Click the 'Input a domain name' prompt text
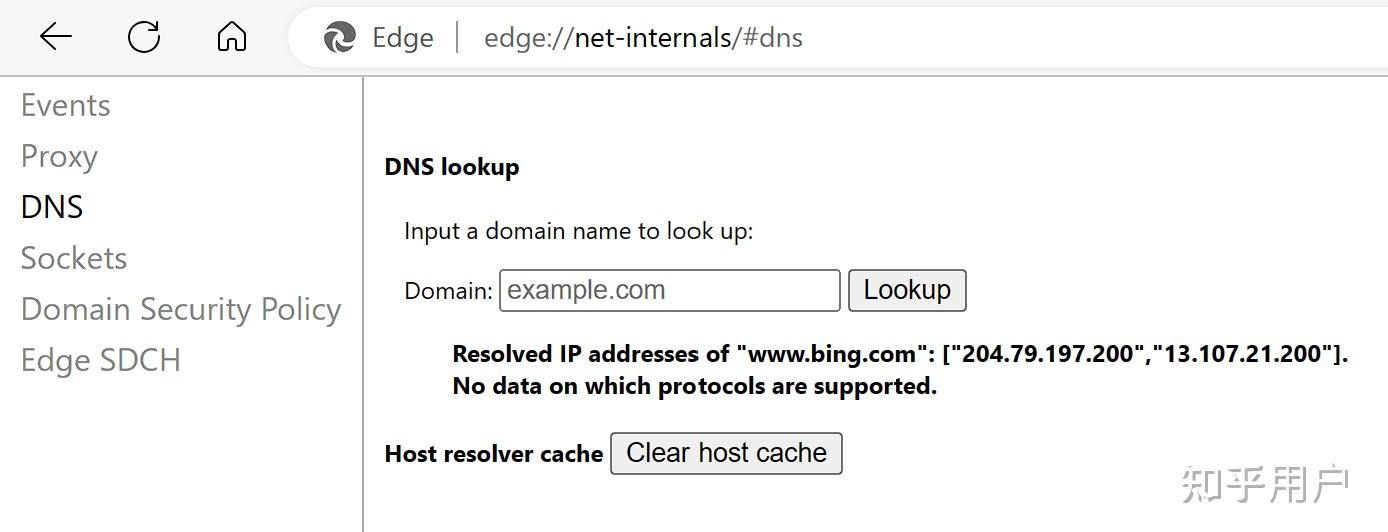This screenshot has height=532, width=1388. click(x=578, y=231)
